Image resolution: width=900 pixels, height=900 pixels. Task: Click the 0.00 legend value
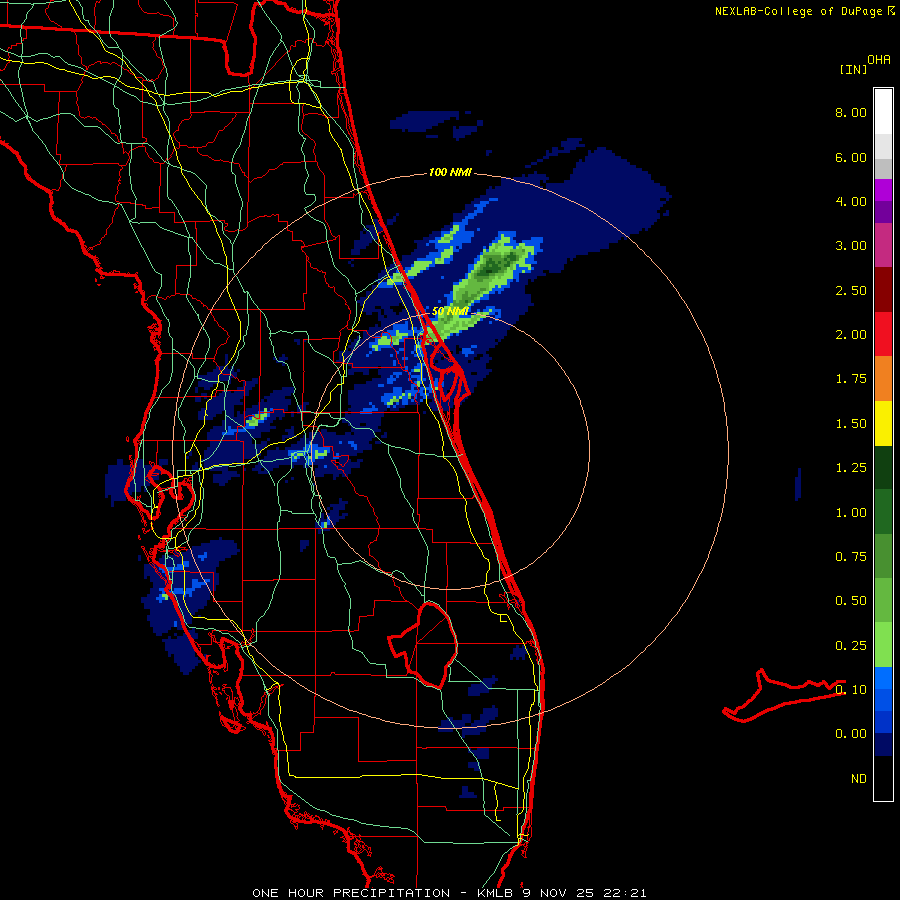tap(851, 734)
